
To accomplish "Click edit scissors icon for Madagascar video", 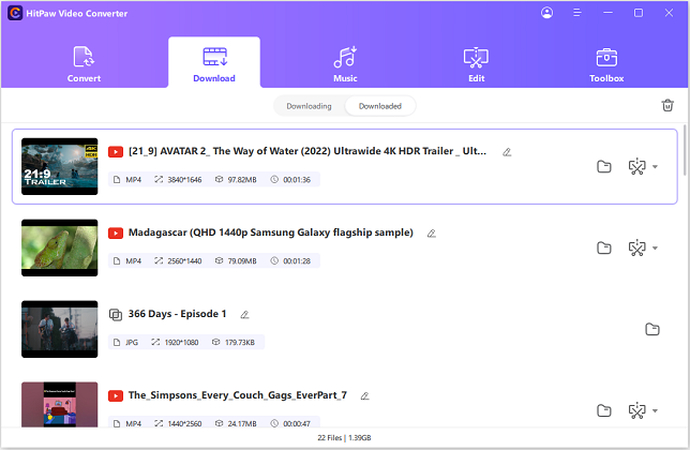I will (x=637, y=248).
